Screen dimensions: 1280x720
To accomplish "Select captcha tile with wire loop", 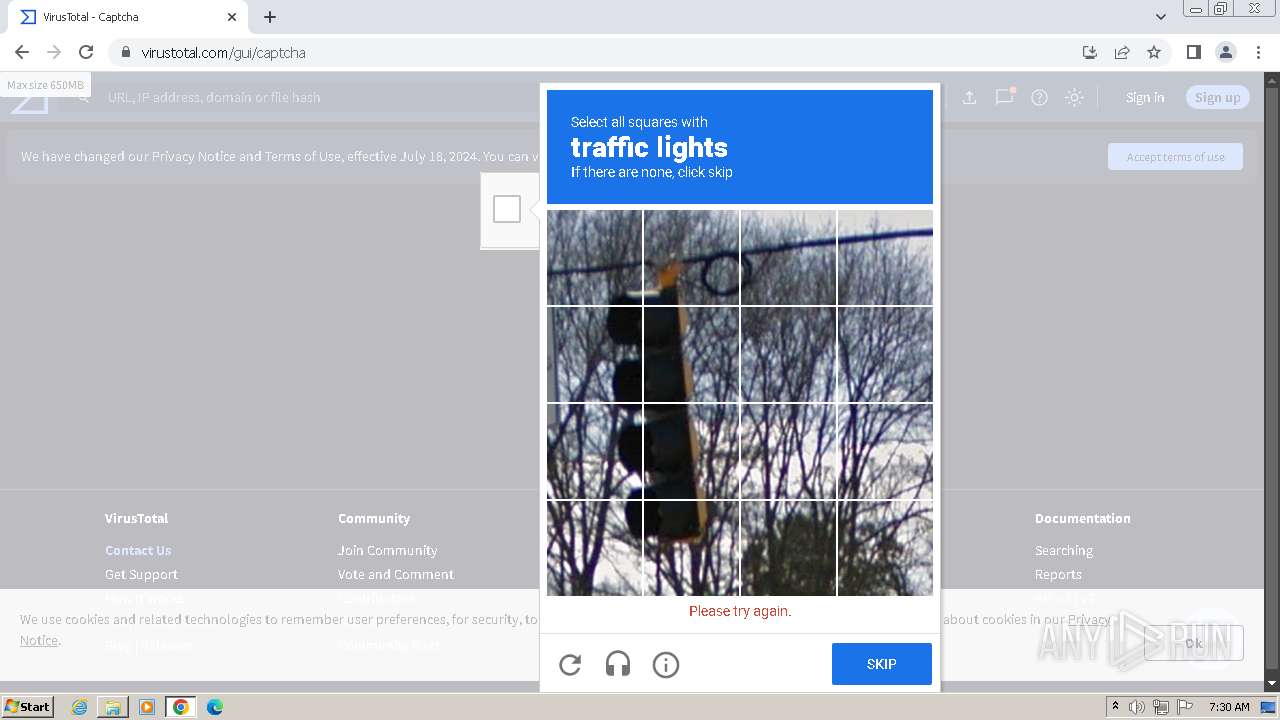I will pos(788,257).
